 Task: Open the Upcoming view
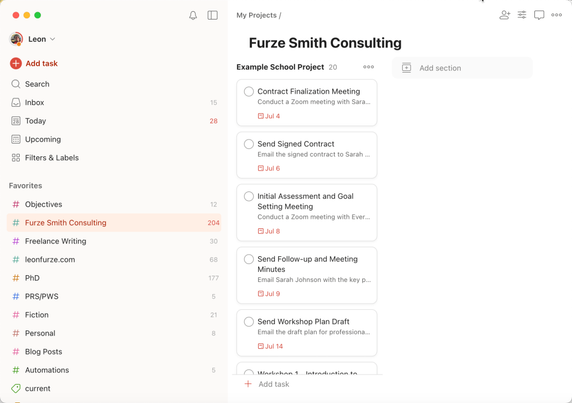[114, 139]
